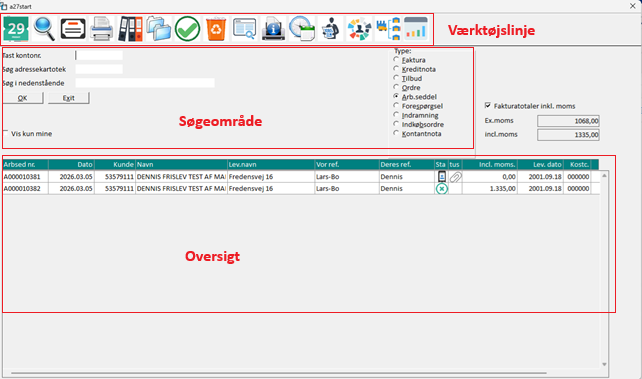
Task: Click the orange recycle bin icon
Action: point(216,29)
